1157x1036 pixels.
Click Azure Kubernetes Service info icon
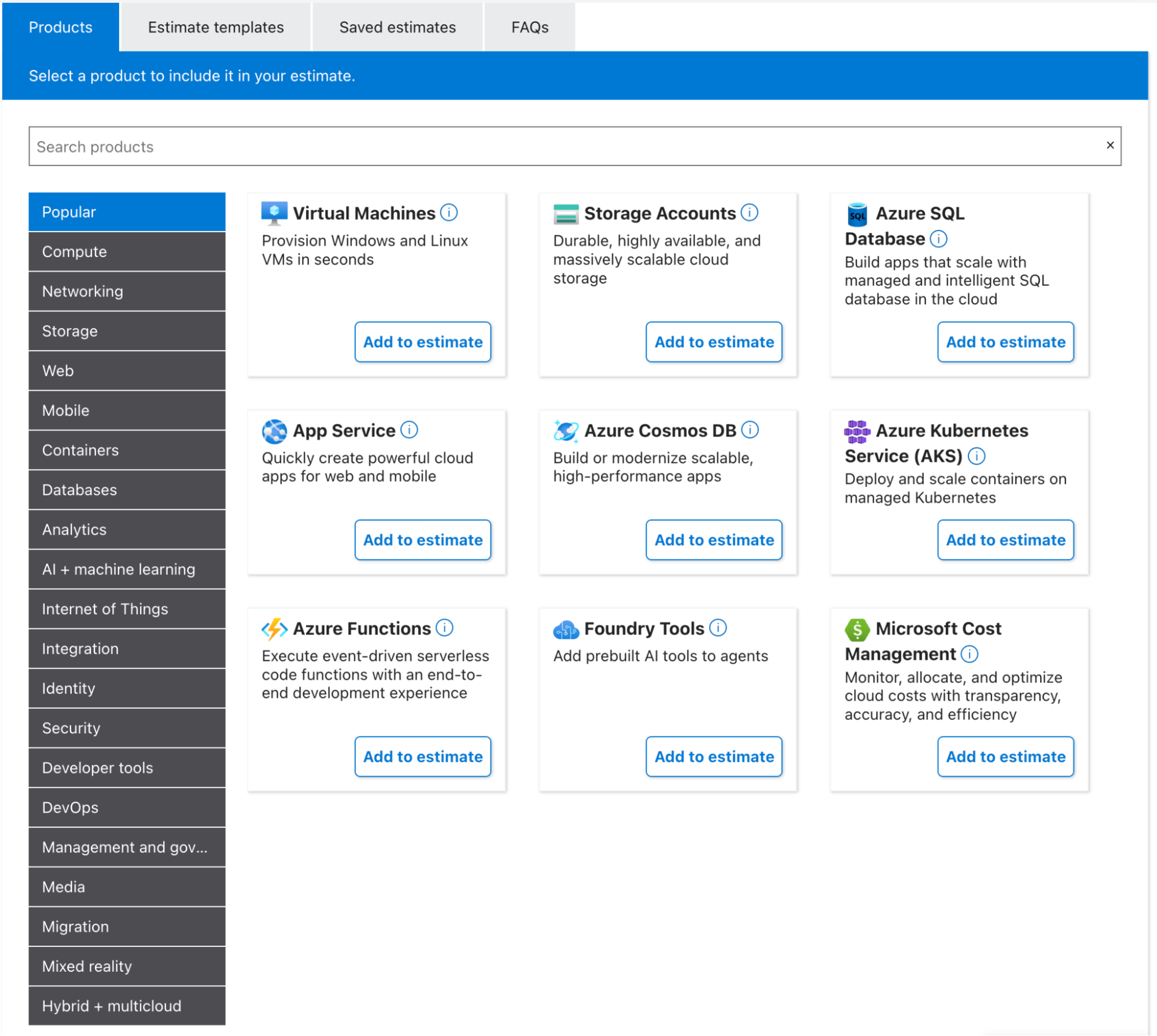tap(976, 456)
